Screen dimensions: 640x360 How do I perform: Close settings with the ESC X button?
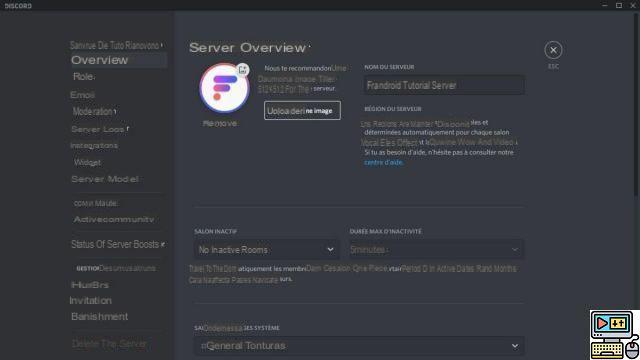click(x=553, y=50)
